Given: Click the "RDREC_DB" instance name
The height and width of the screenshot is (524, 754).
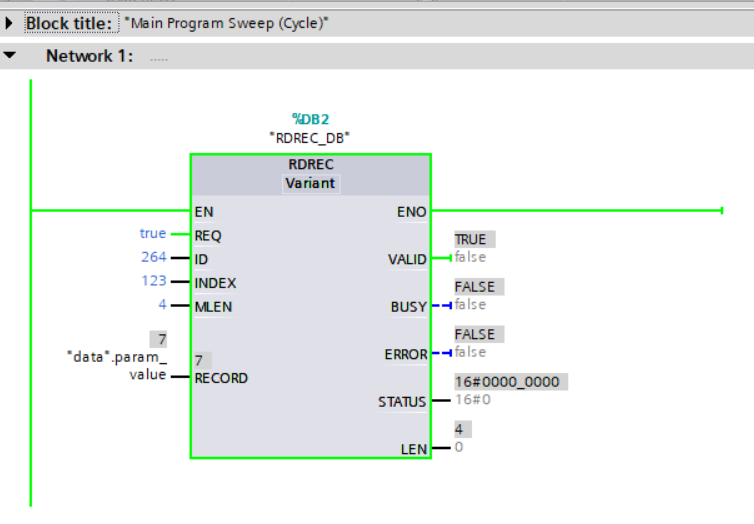Looking at the screenshot, I should point(309,137).
